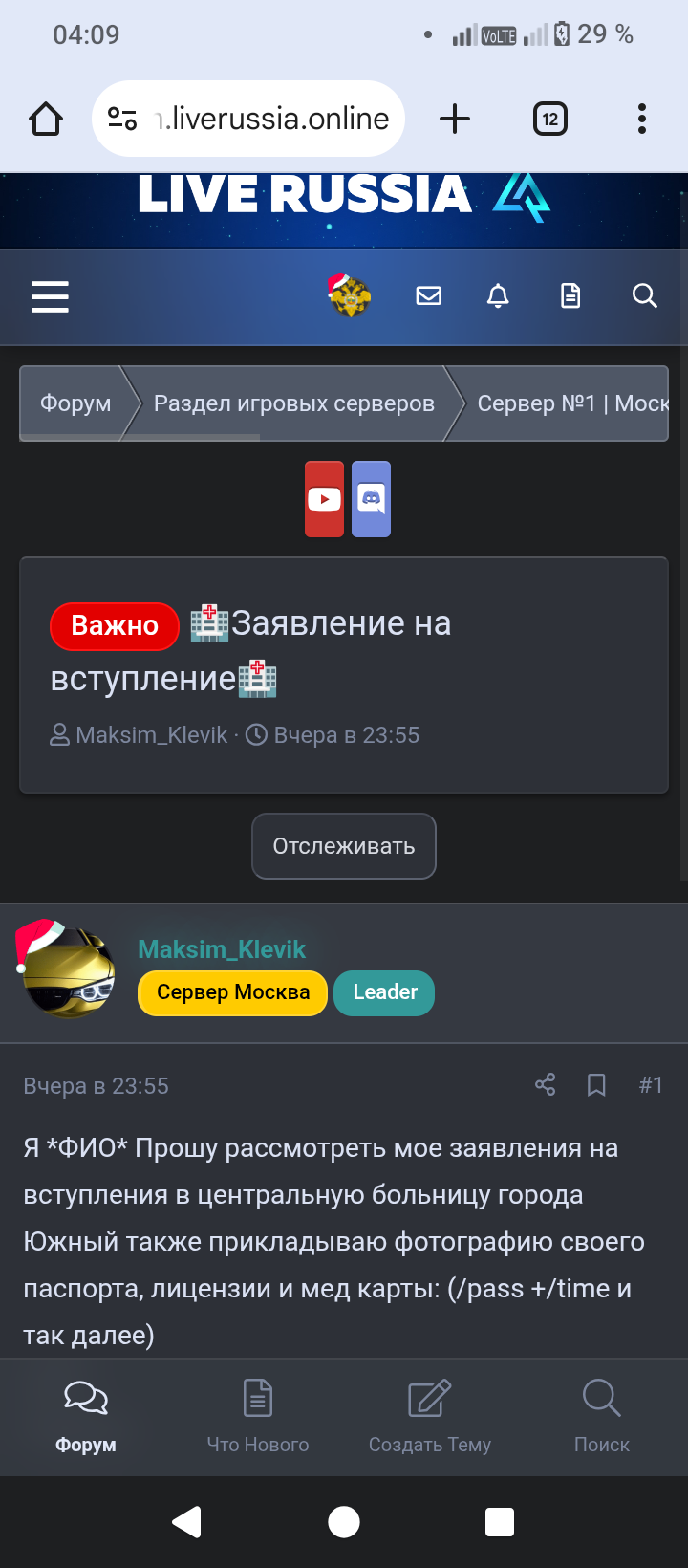Screen dimensions: 688x1568
Task: Open Chrome three-dot overflow menu
Action: (x=642, y=120)
